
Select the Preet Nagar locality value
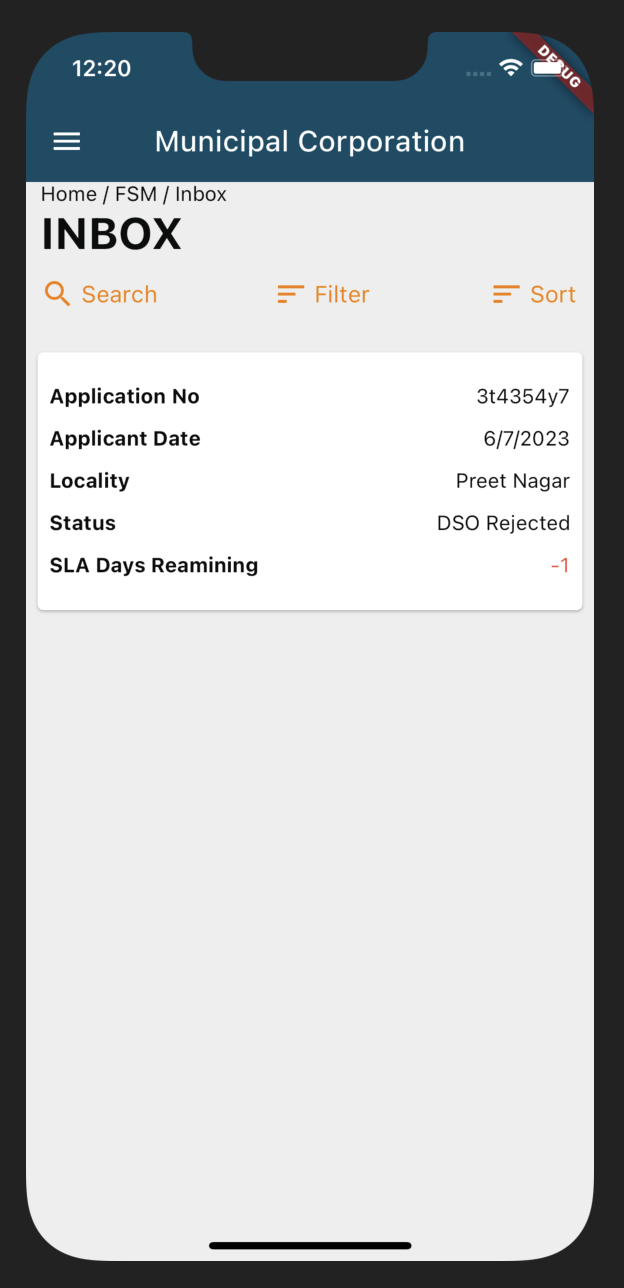point(512,481)
